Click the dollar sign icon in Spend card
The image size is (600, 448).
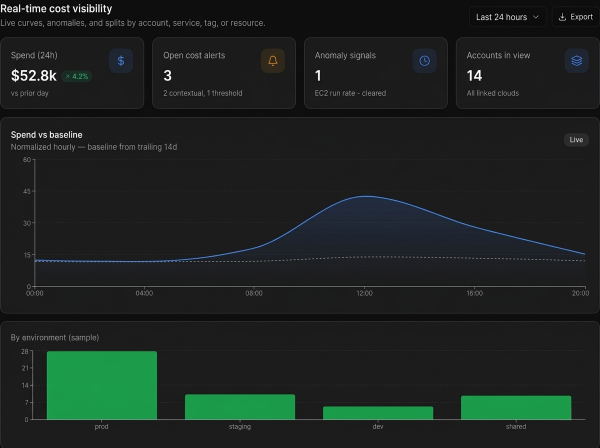coord(121,61)
